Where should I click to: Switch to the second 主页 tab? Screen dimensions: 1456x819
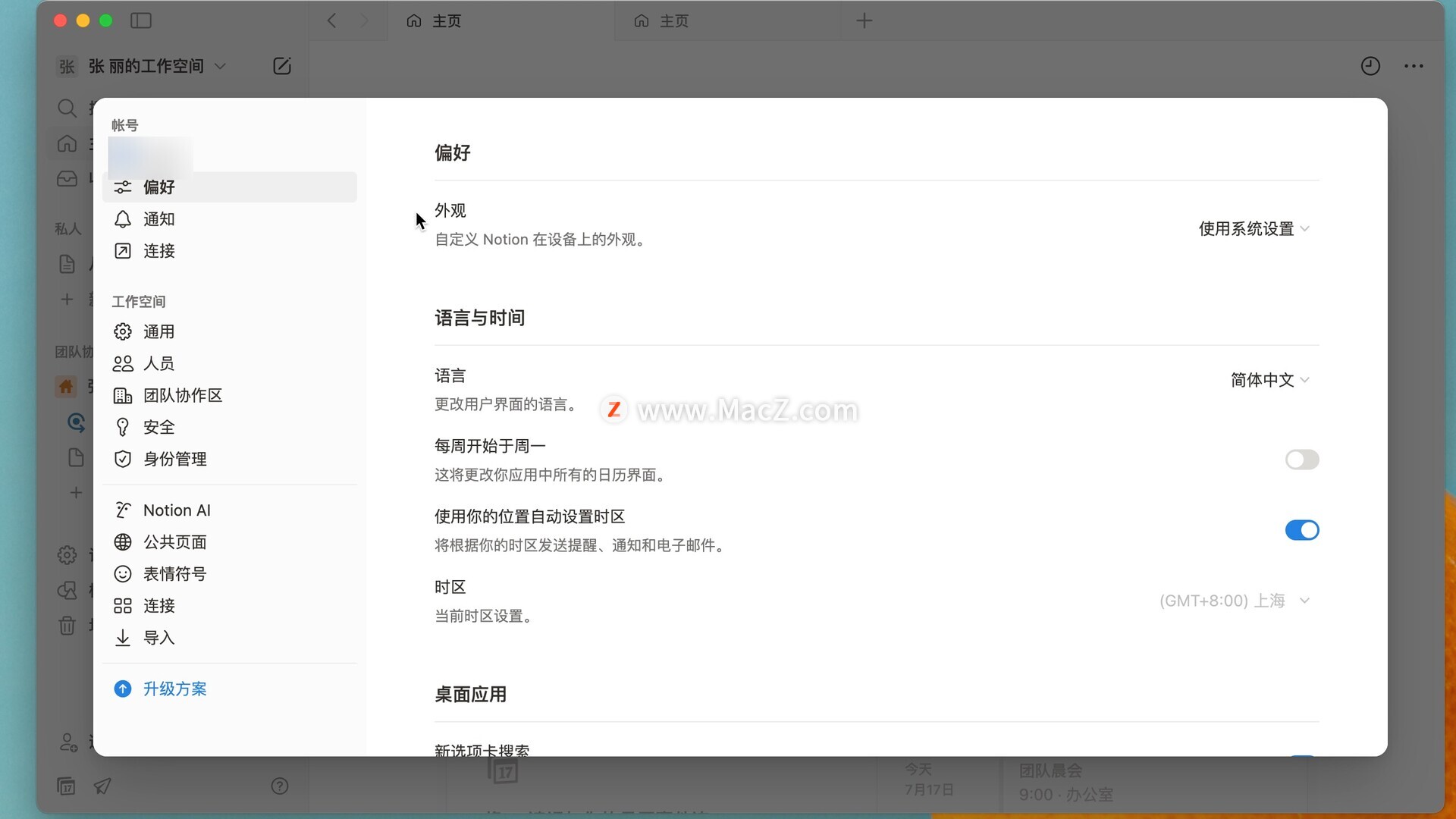[728, 20]
